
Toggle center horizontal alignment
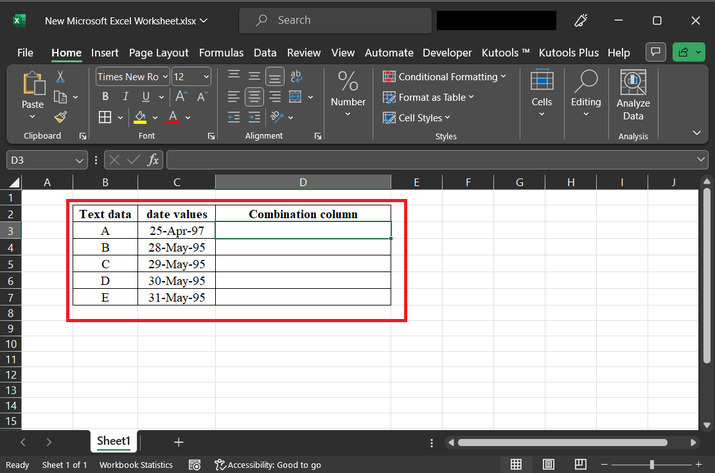point(254,97)
